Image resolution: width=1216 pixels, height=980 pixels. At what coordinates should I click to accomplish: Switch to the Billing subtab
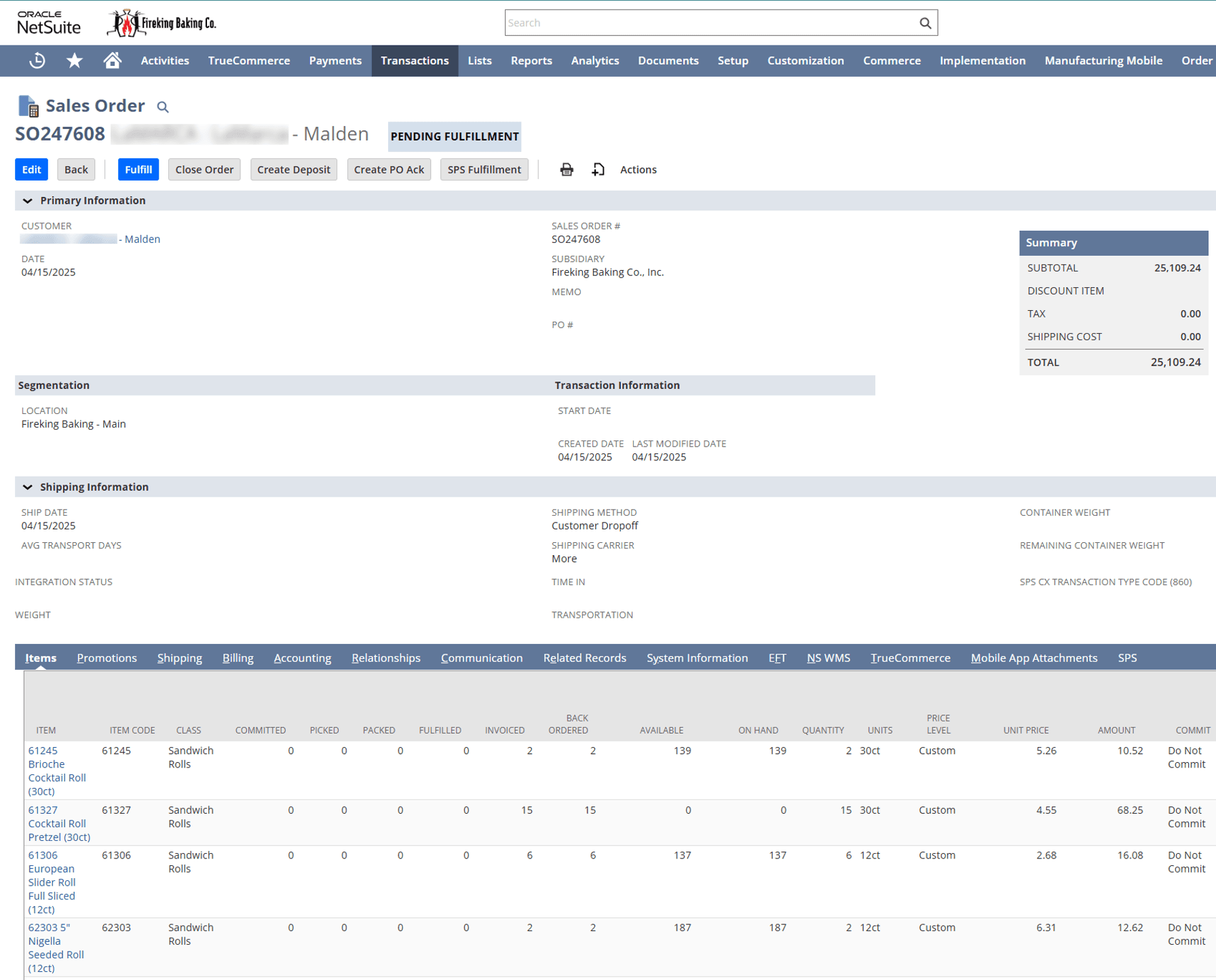coord(237,658)
